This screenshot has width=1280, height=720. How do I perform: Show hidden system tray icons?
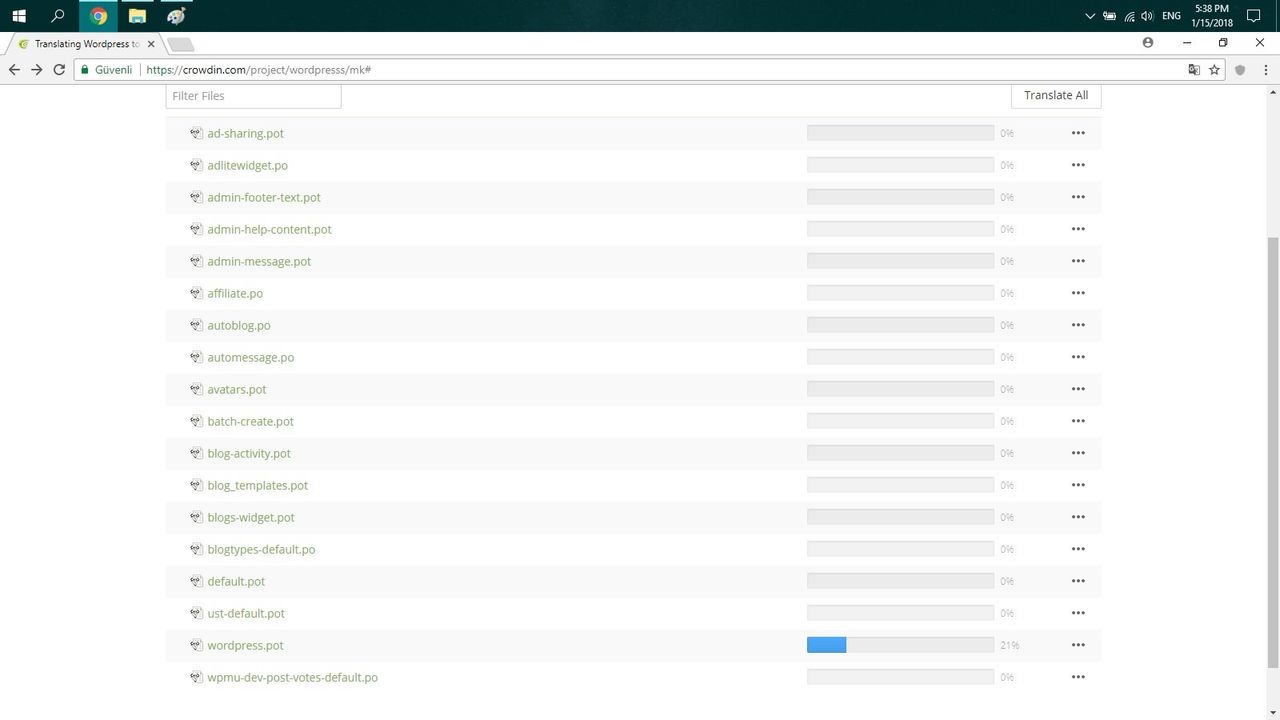click(x=1090, y=16)
